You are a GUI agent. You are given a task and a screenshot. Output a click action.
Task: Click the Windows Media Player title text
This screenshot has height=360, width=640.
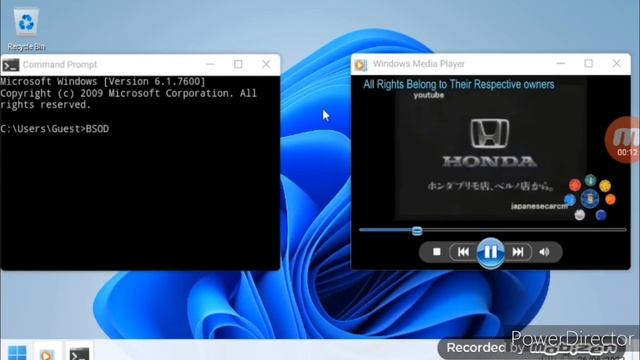419,64
